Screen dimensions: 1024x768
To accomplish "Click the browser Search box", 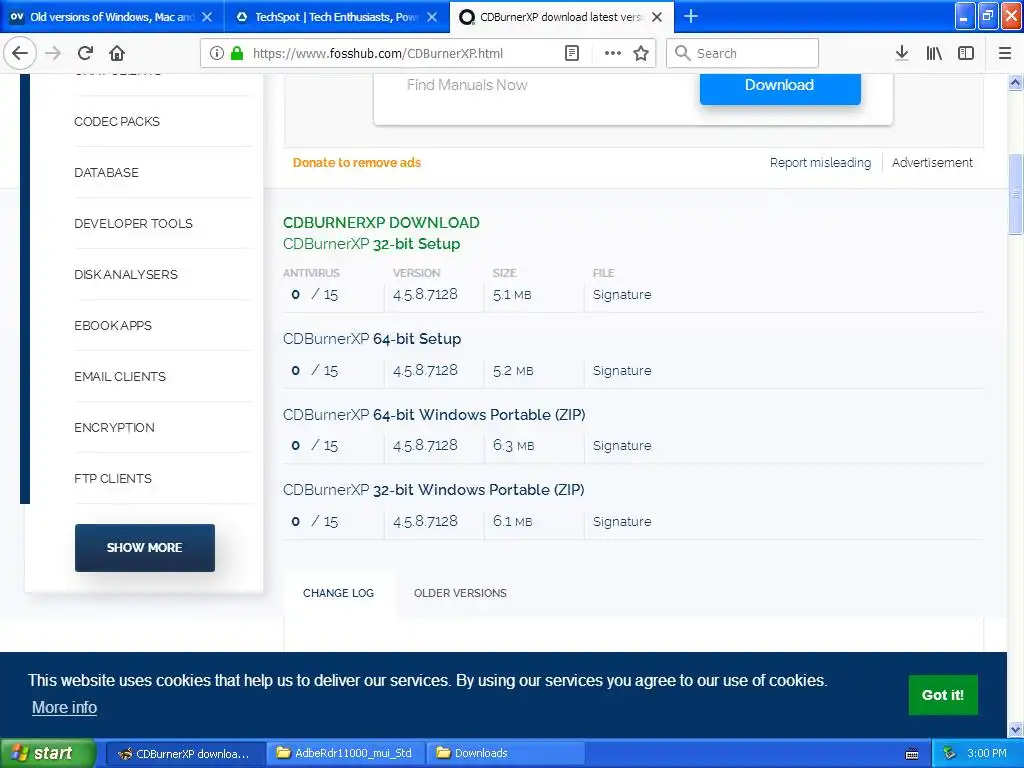I will pyautogui.click(x=743, y=54).
